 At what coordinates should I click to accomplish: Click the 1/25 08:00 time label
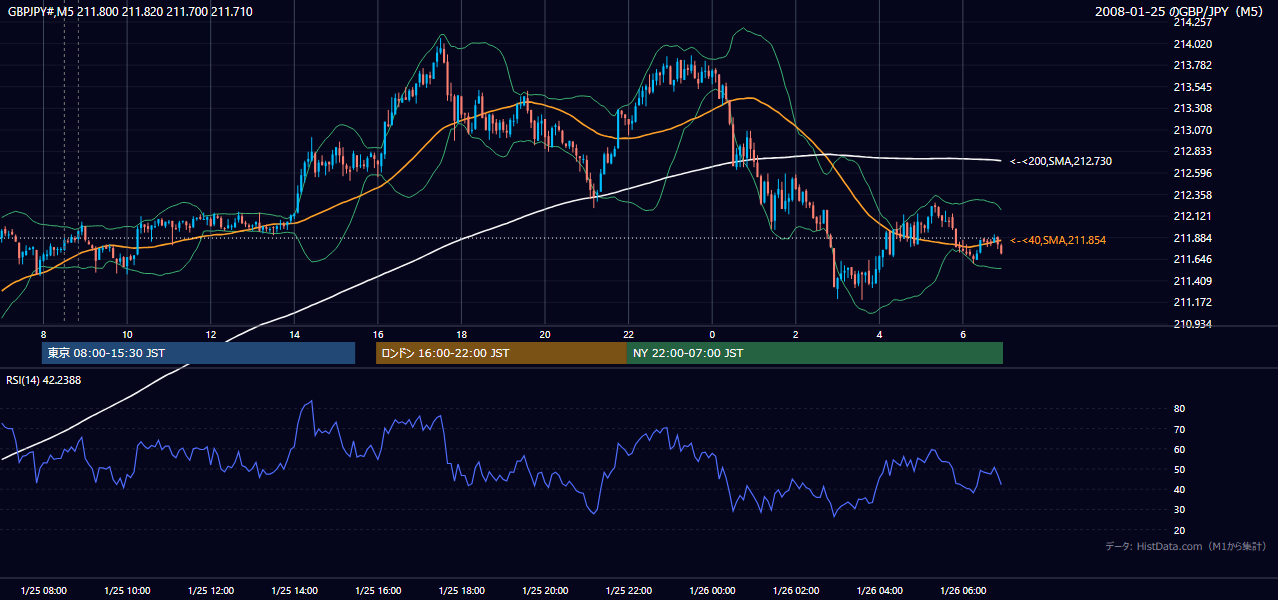click(43, 590)
